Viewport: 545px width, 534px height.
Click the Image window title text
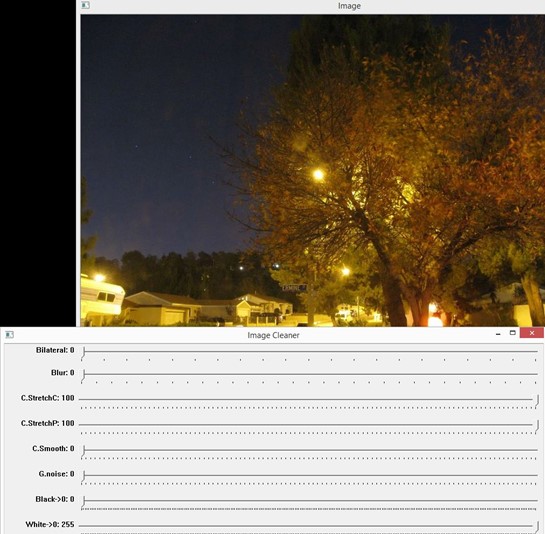point(349,6)
